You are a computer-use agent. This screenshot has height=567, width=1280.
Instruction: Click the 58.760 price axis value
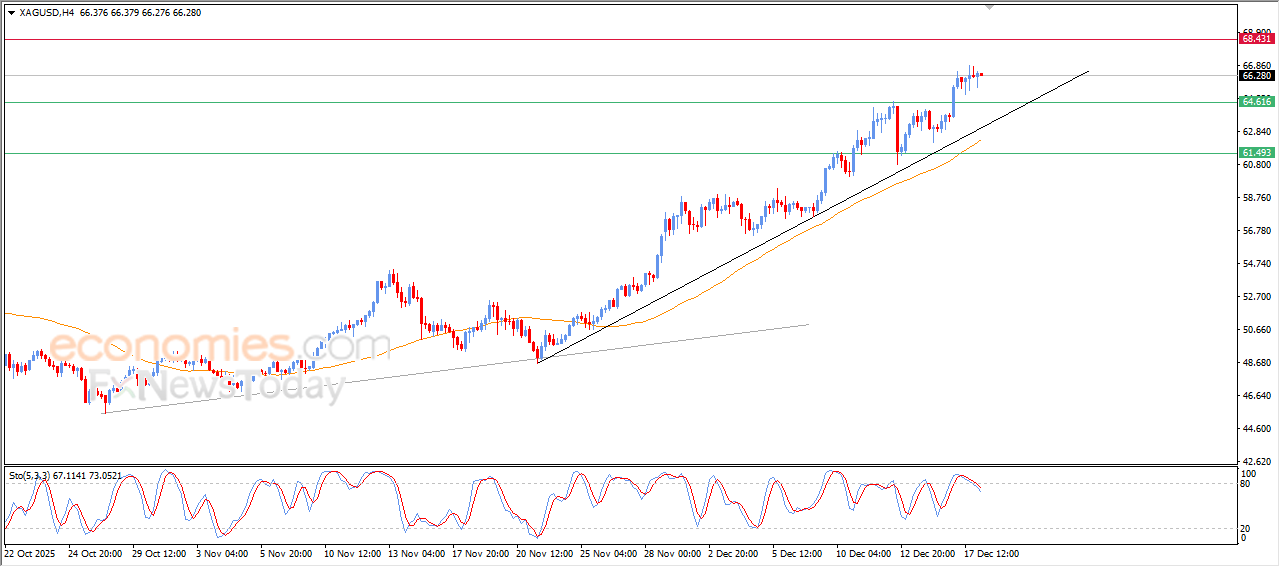click(1256, 197)
